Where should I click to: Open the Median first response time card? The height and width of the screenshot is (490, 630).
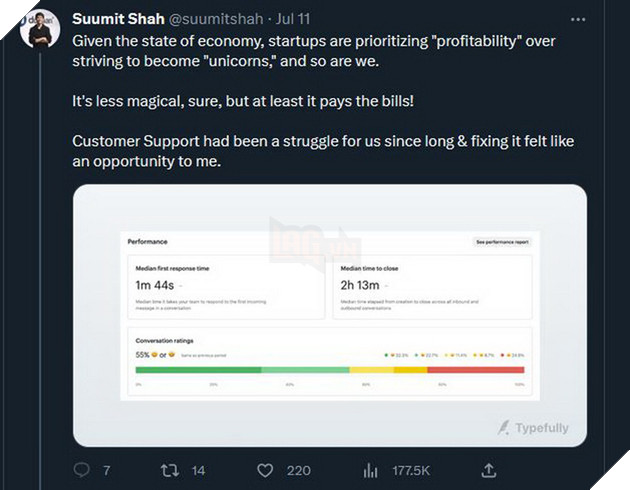[x=226, y=285]
